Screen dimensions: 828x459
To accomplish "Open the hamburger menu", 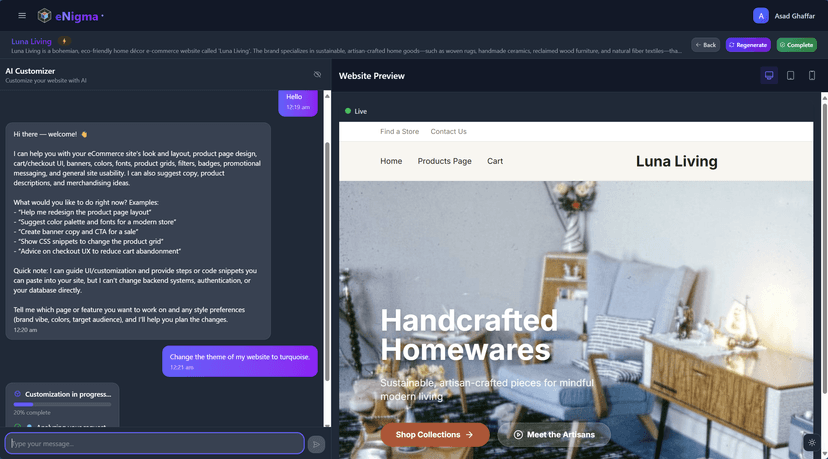I will point(22,15).
